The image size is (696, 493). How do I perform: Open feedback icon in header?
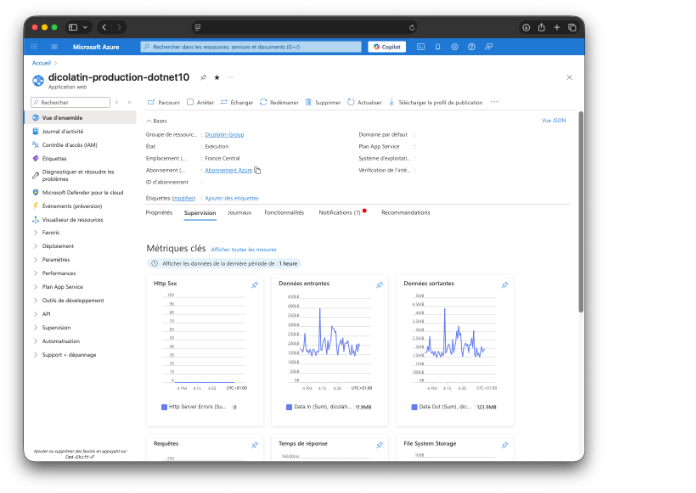[489, 47]
